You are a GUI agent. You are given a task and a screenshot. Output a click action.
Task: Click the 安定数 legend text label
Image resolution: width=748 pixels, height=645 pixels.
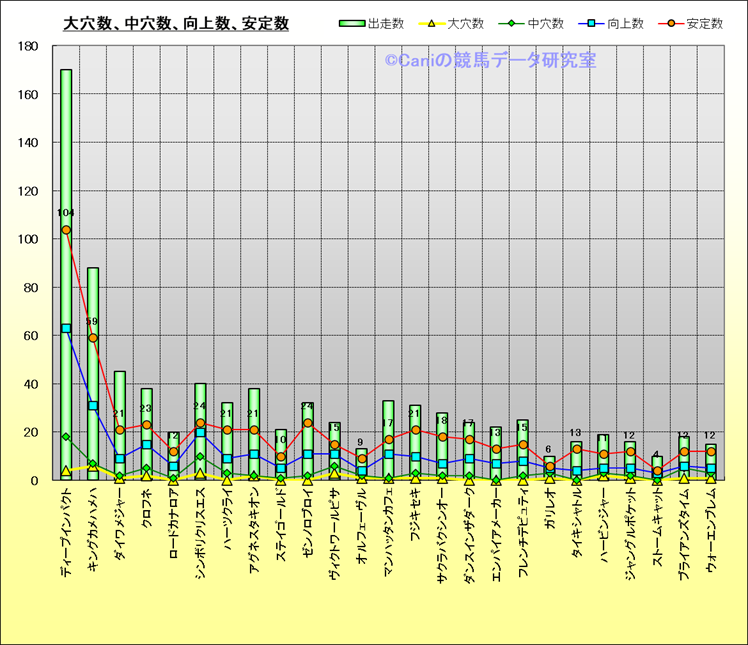point(705,23)
